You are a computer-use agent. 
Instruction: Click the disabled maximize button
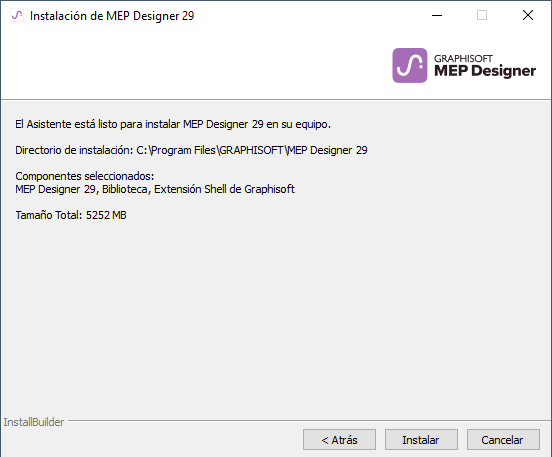pyautogui.click(x=482, y=15)
